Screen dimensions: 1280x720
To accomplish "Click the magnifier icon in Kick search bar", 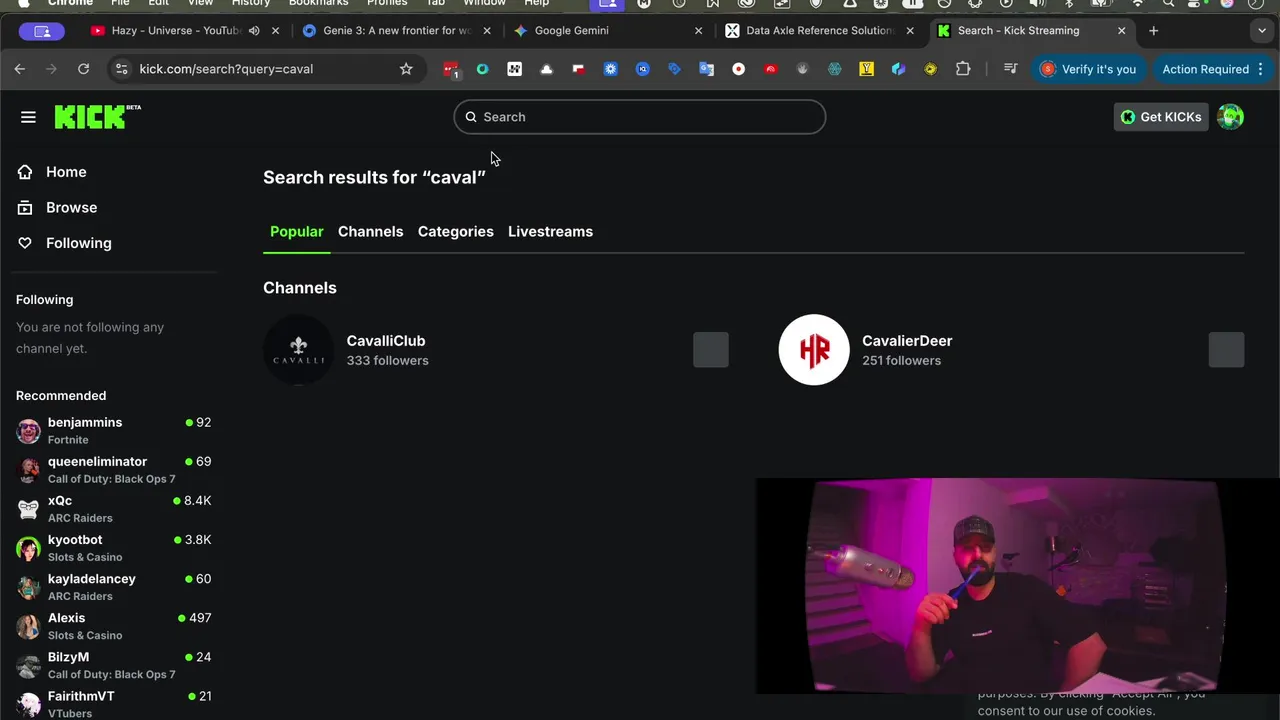I will 471,117.
